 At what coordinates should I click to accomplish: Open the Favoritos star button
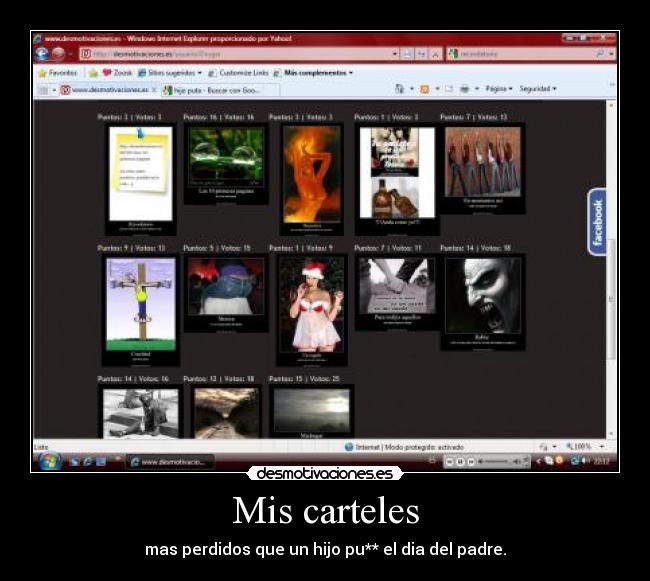click(58, 73)
